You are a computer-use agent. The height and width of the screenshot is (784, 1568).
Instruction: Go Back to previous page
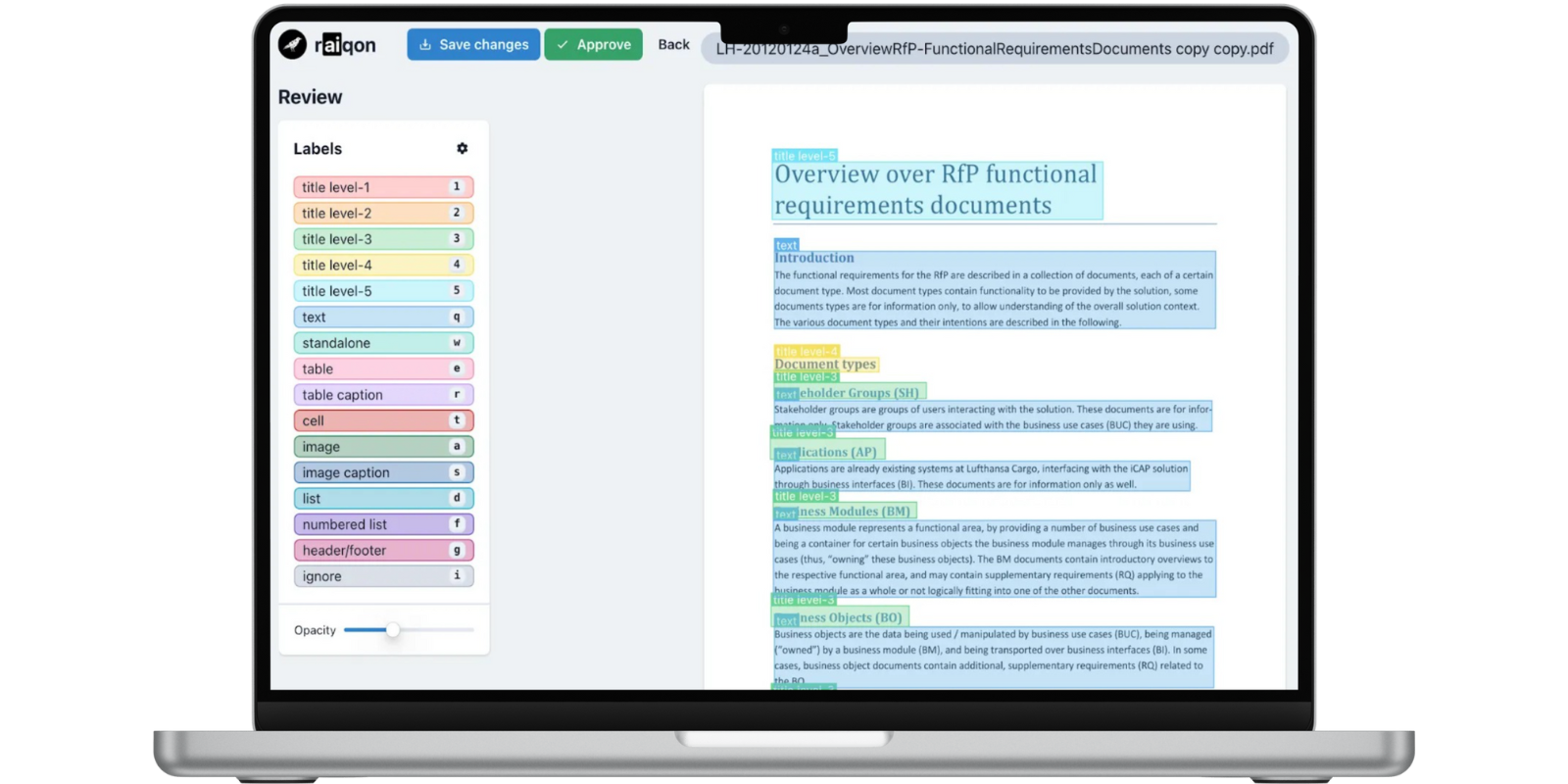coord(673,44)
